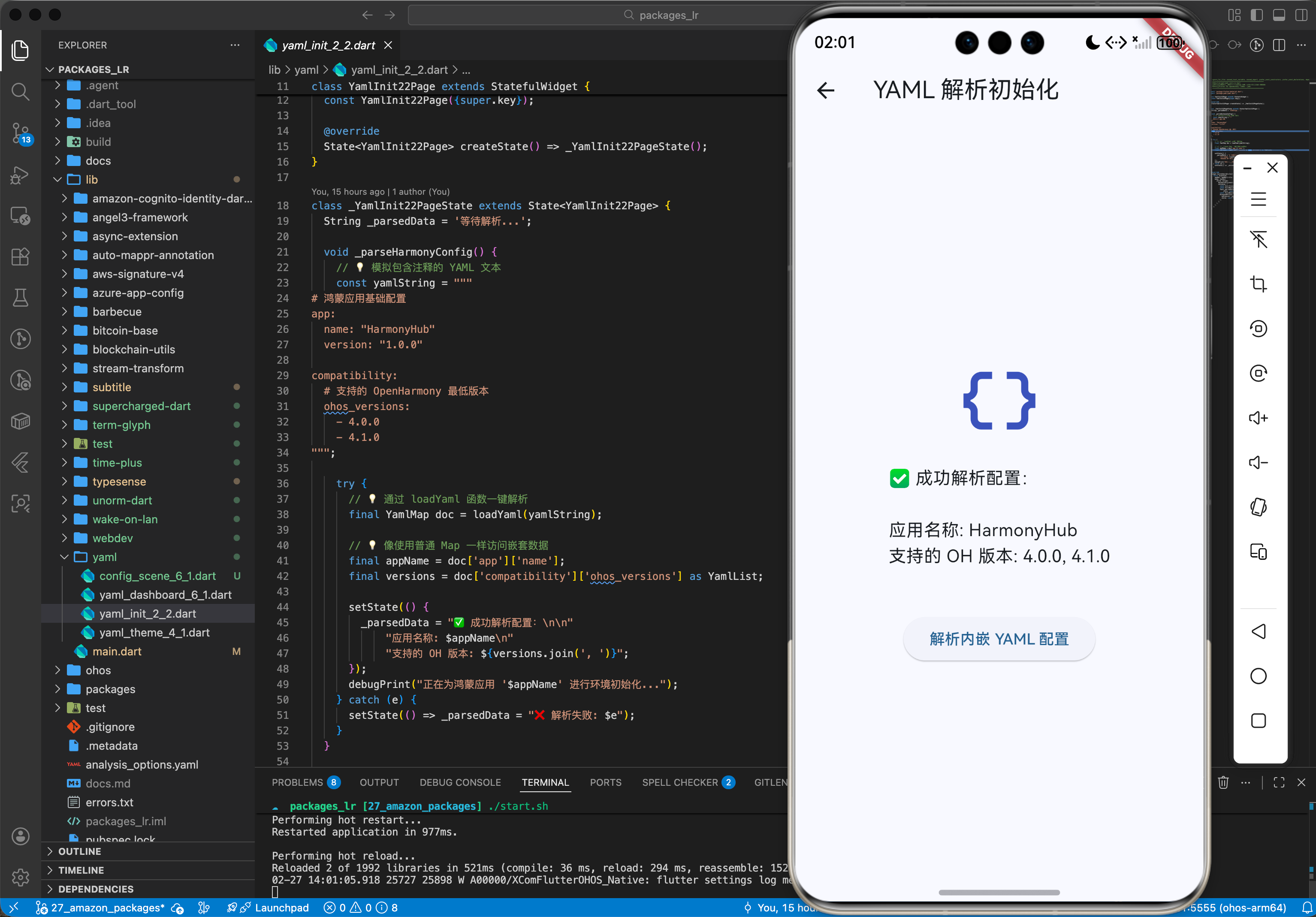Open the Extensions view icon

(x=20, y=257)
